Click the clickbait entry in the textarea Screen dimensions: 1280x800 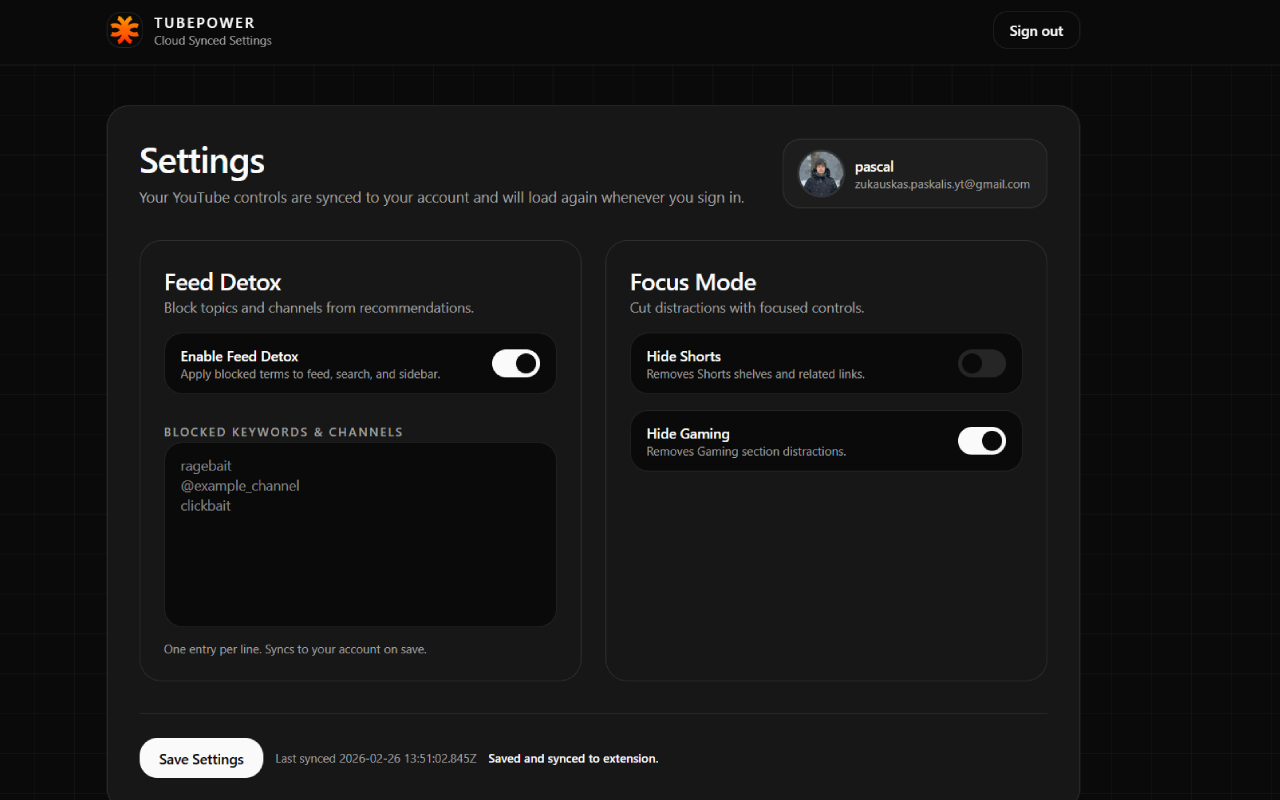(205, 505)
